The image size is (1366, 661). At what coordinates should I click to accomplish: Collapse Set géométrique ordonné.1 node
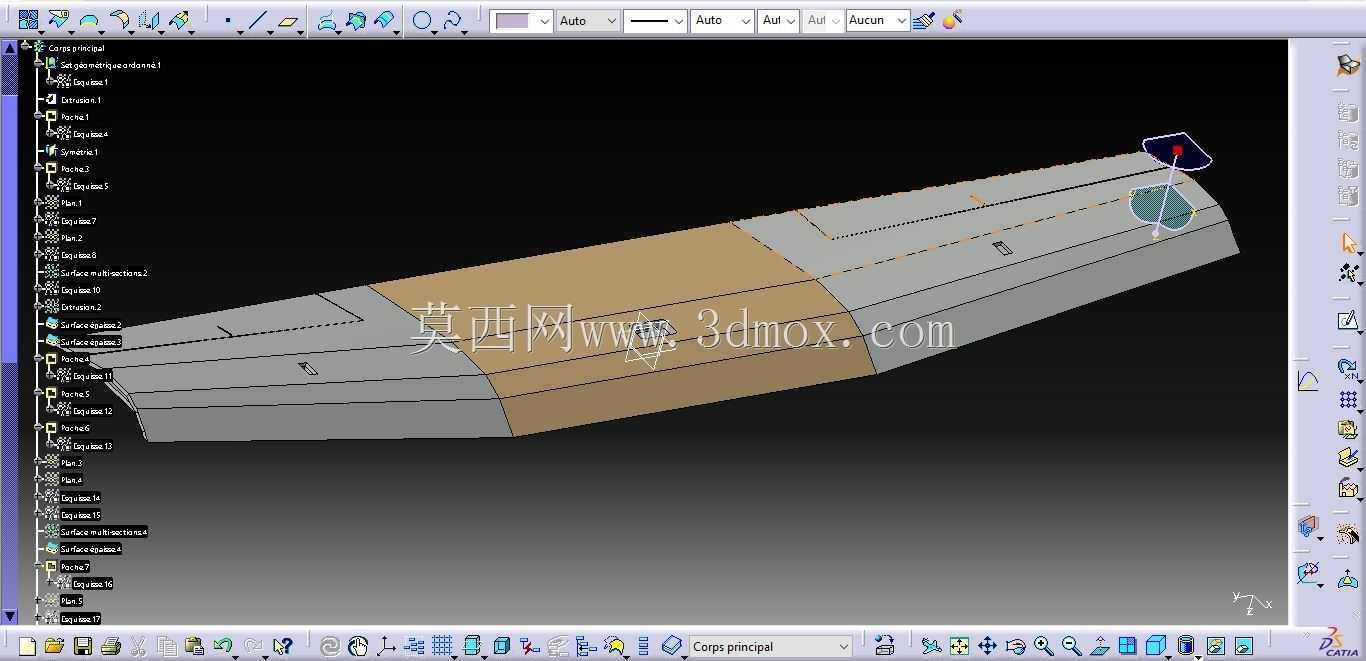(39, 64)
